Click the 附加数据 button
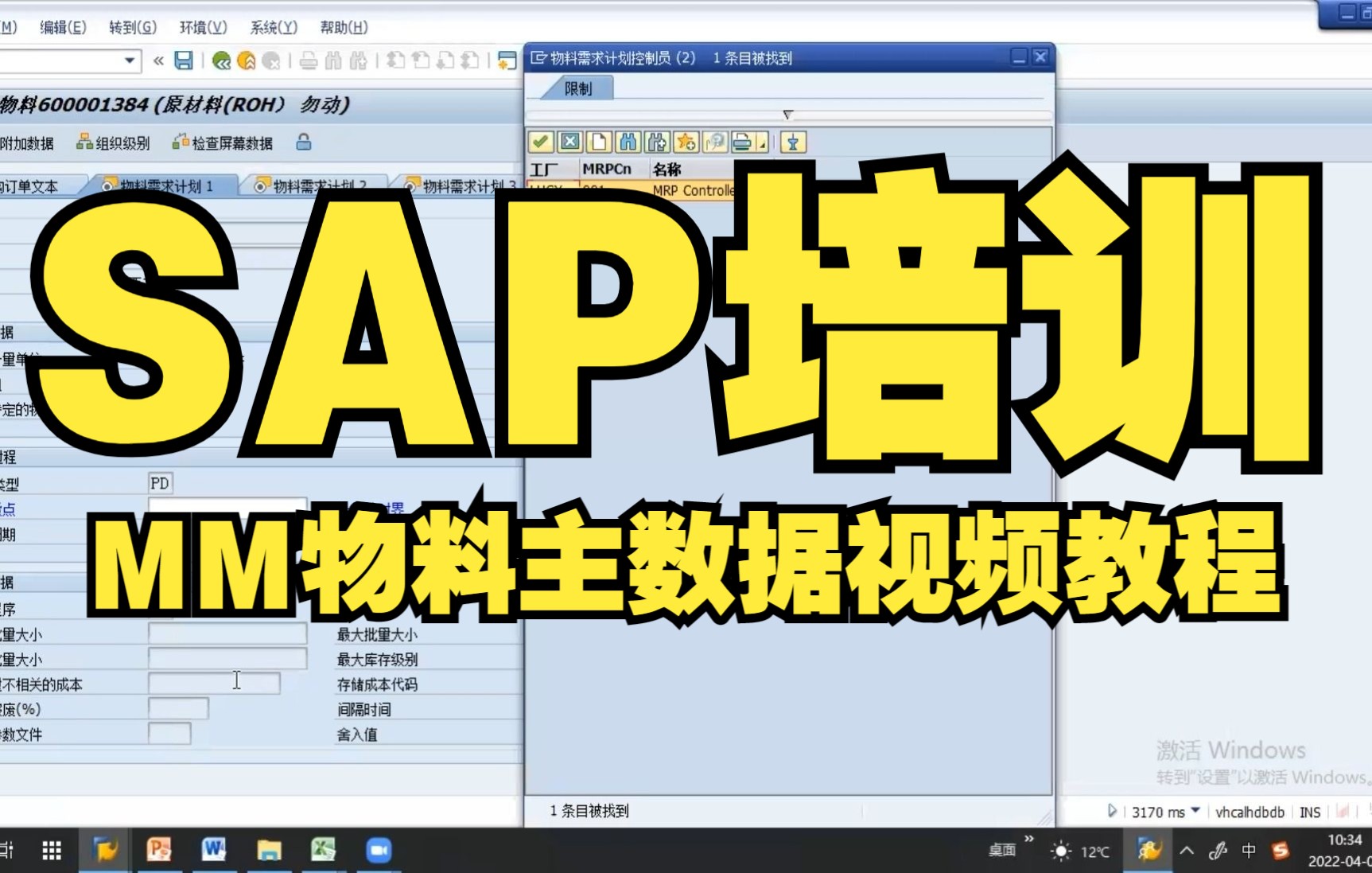This screenshot has height=873, width=1372. (27, 143)
